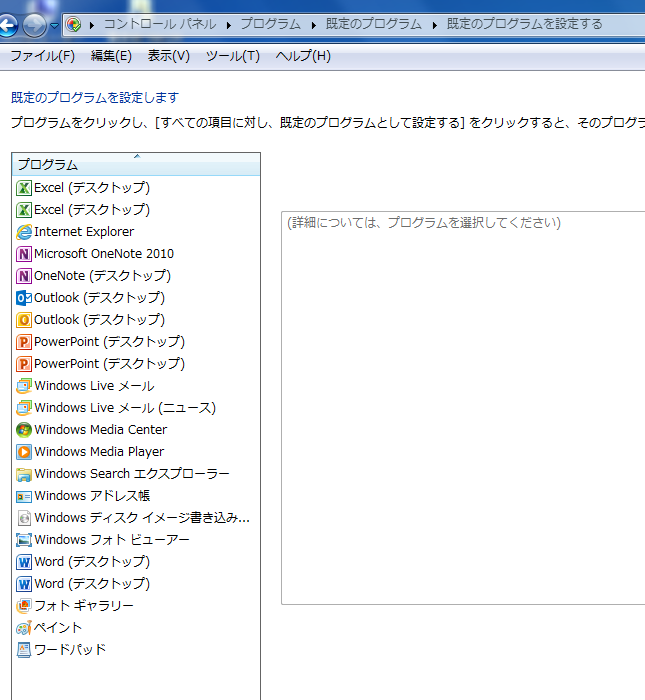
Task: Select the yellow Outlook (デスクトップ) icon
Action: pyautogui.click(x=24, y=320)
